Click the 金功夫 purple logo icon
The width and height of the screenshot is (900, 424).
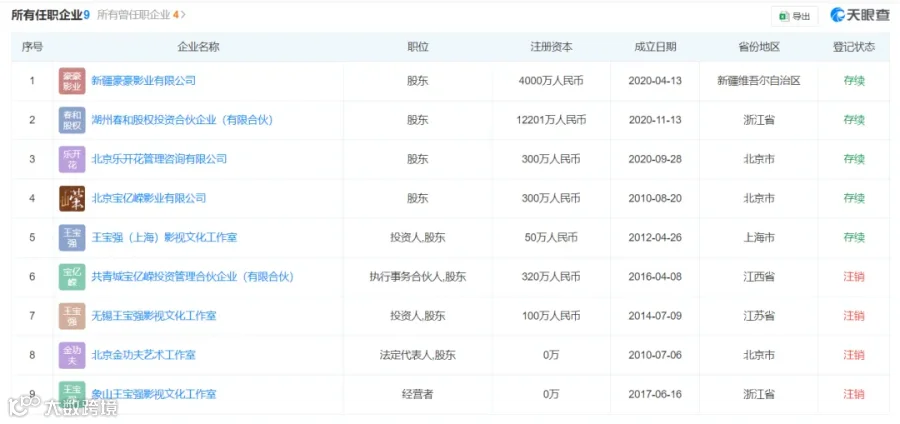coord(72,355)
